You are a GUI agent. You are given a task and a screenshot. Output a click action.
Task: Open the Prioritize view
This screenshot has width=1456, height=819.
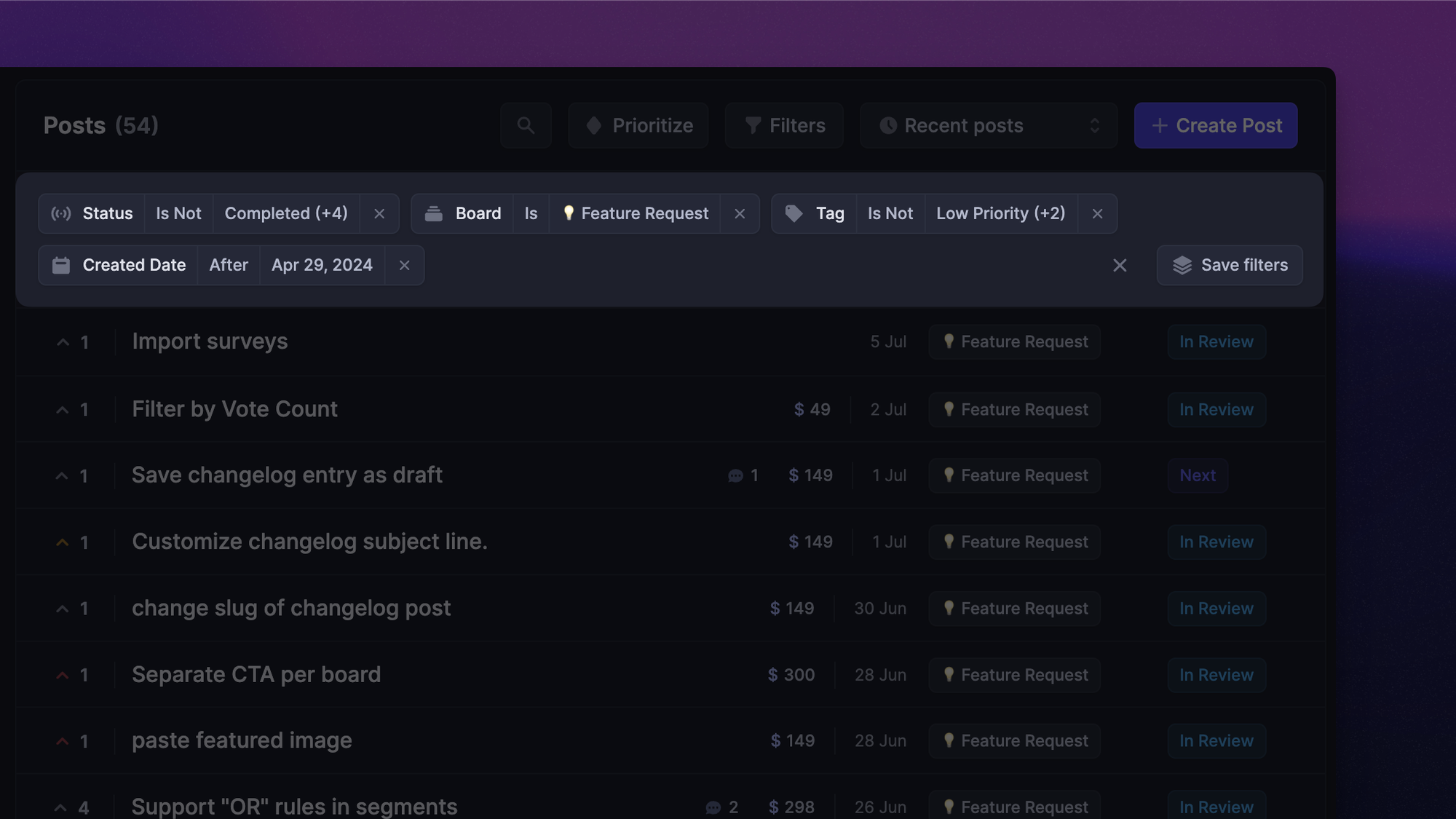638,125
